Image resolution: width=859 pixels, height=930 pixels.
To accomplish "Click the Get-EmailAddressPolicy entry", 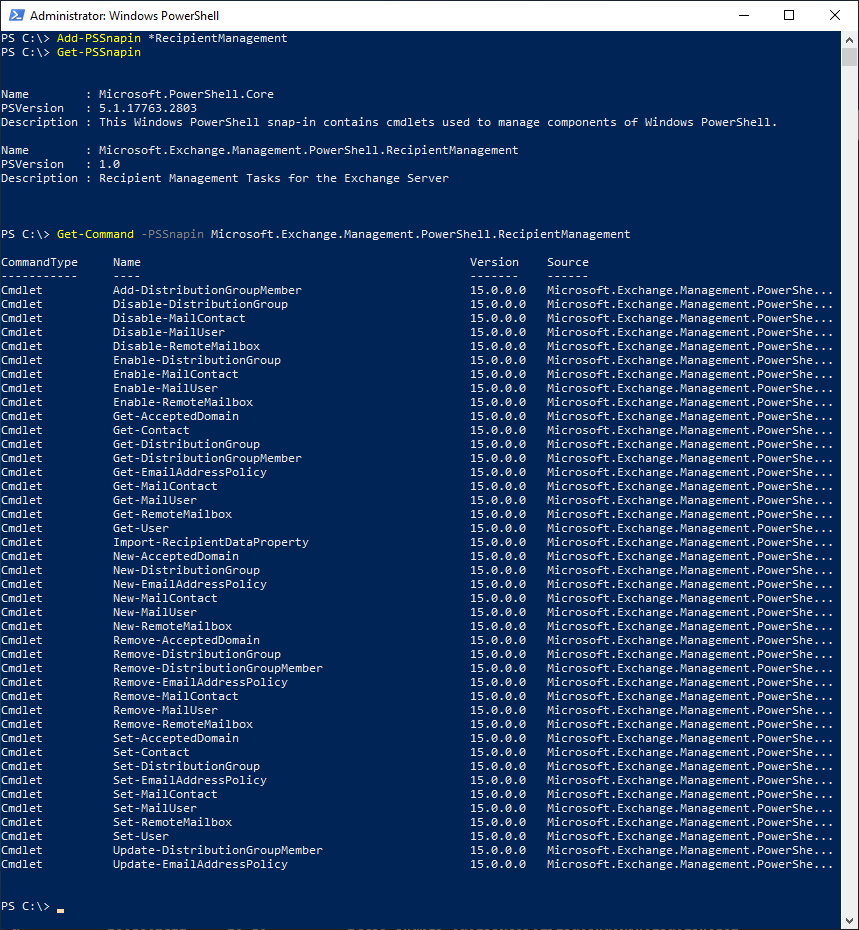I will click(x=190, y=472).
